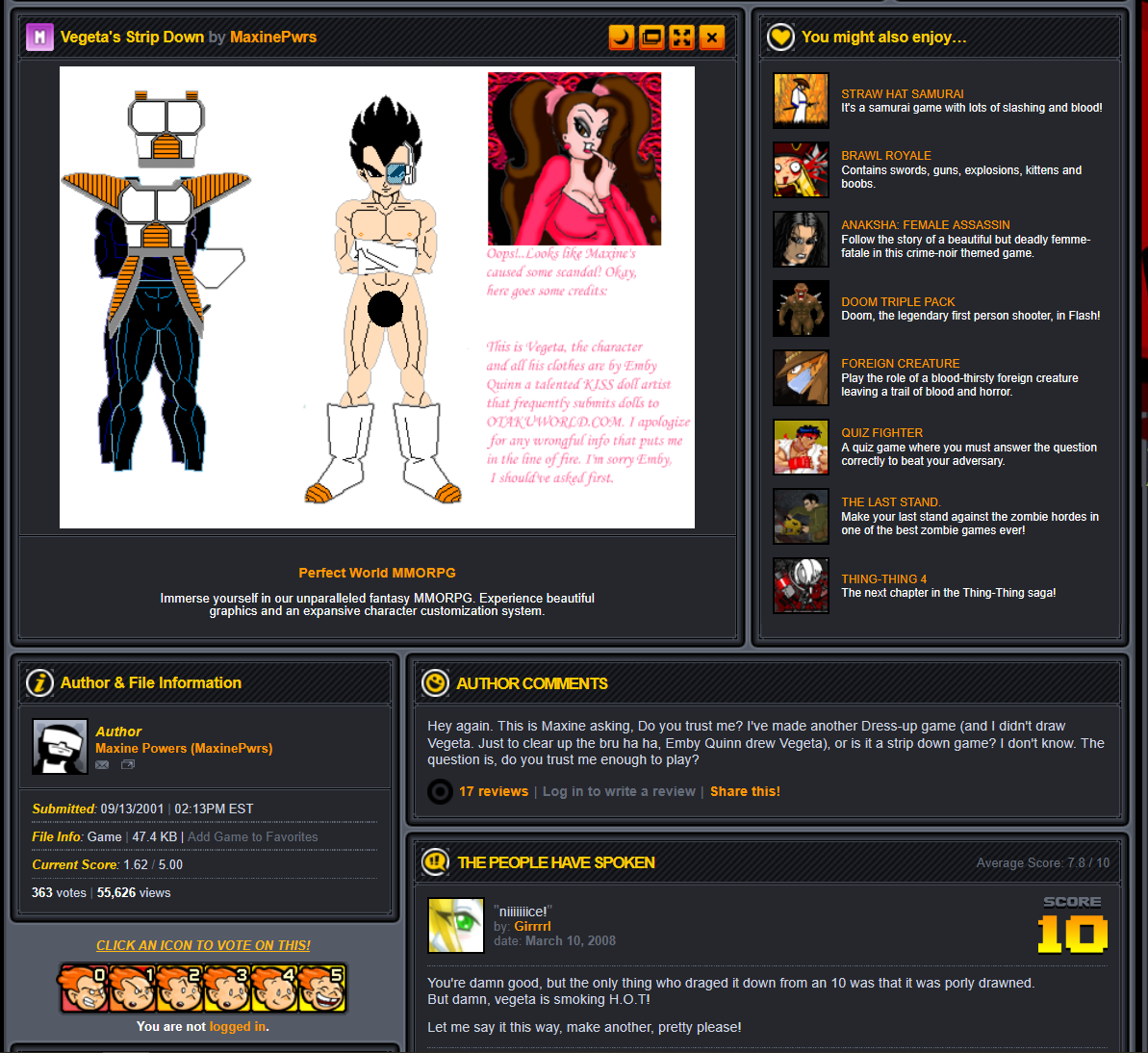Vote 1 using the face icon
The image size is (1148, 1053).
pos(131,988)
